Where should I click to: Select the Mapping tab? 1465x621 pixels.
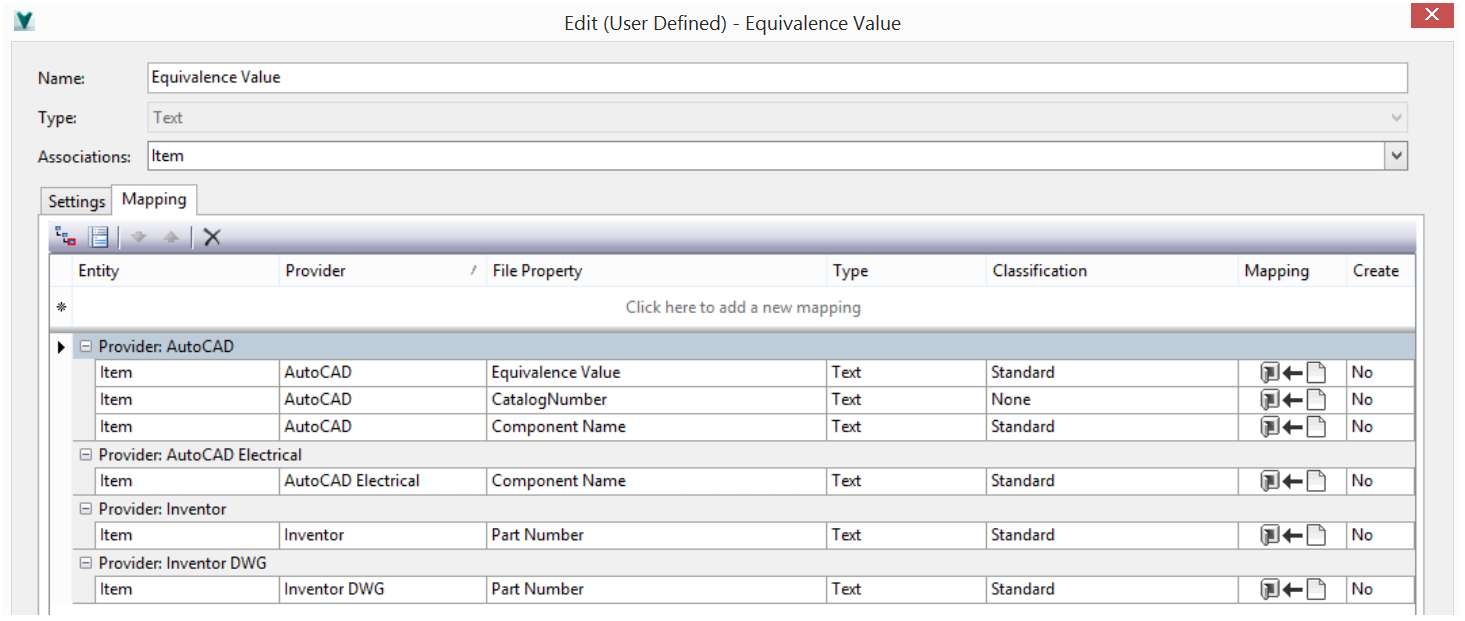pos(154,200)
